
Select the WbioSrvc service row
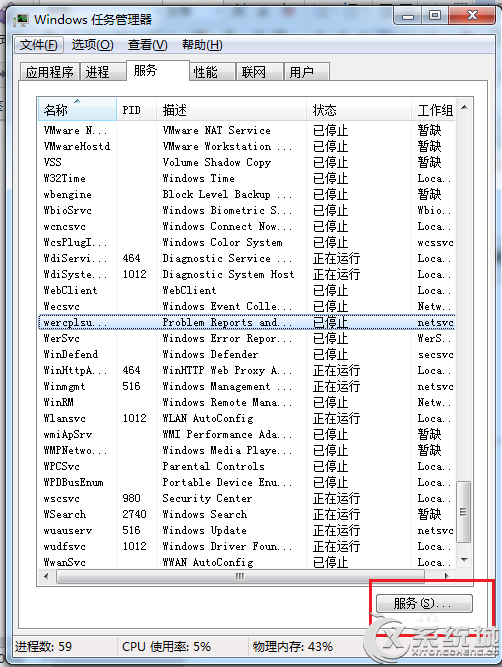[246, 211]
